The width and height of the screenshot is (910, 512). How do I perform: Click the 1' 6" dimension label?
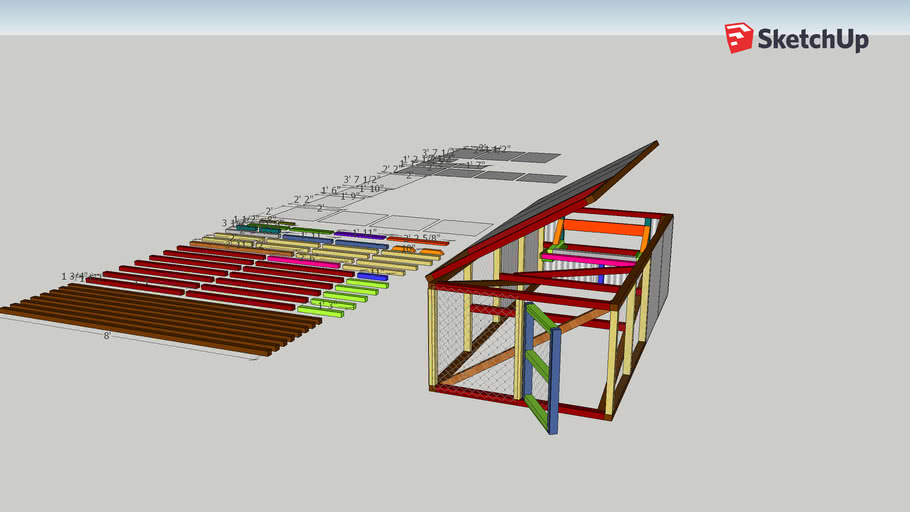331,190
